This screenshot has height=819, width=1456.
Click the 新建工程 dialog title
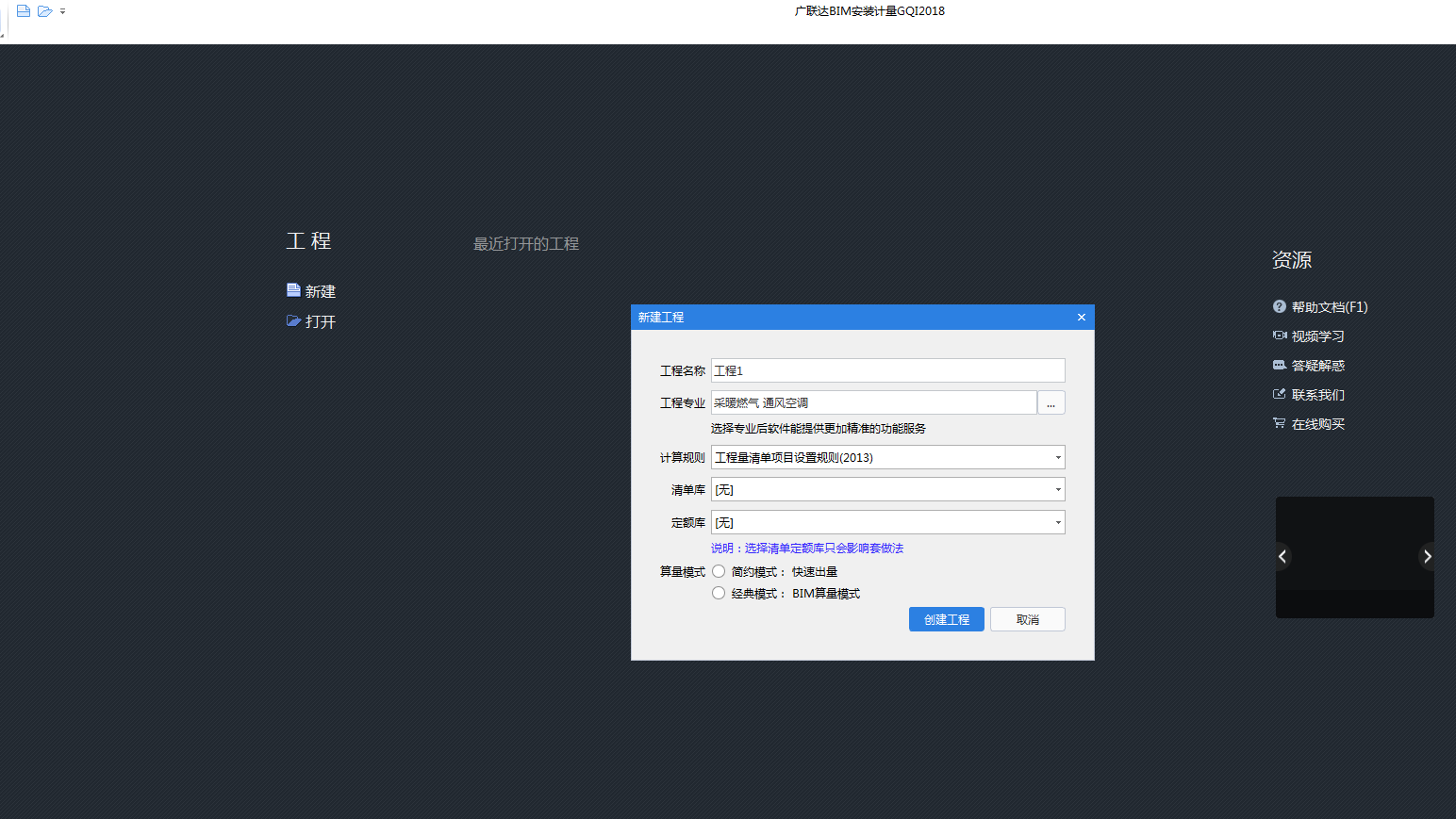[661, 318]
